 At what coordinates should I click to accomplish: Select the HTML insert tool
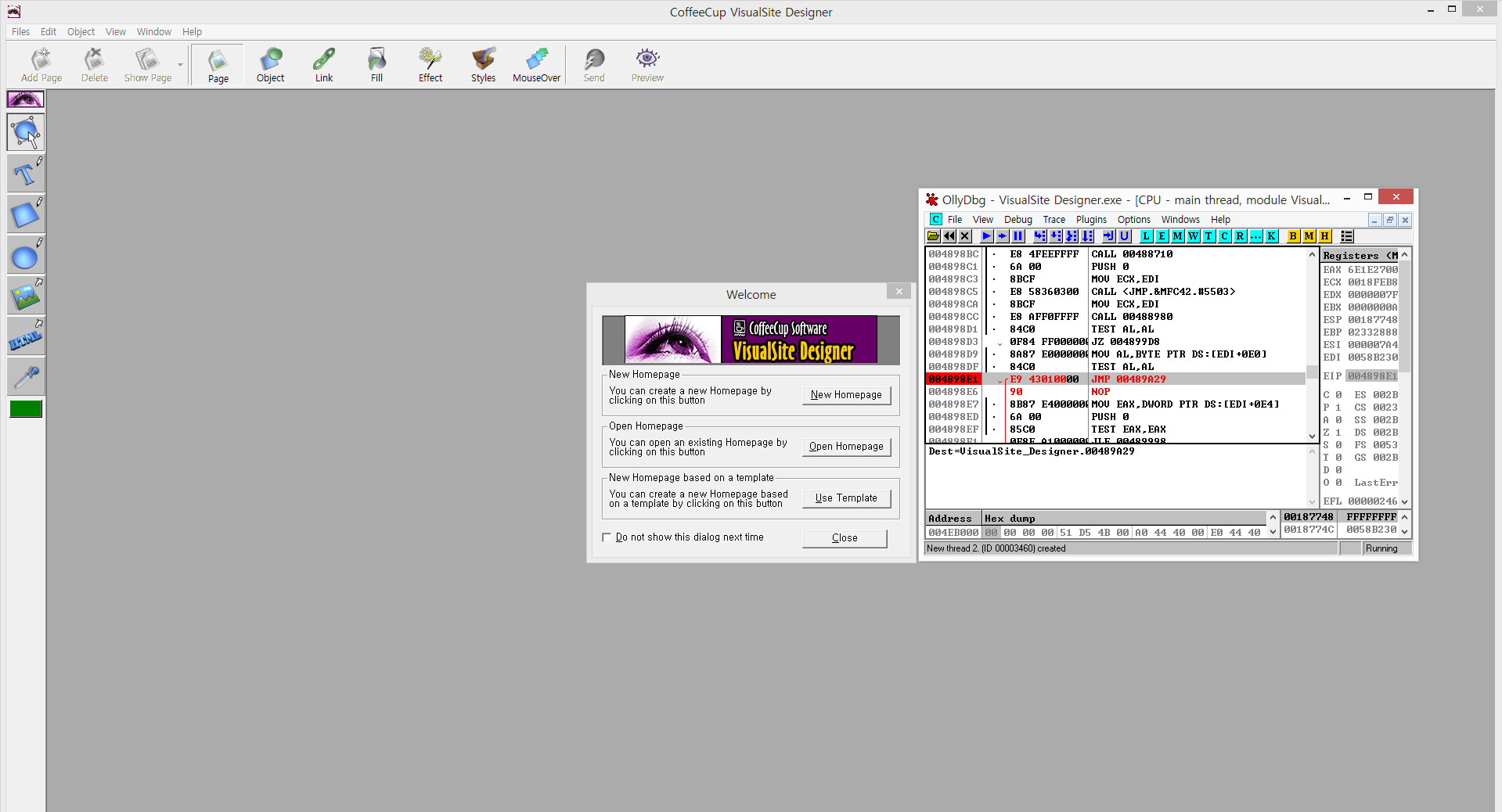(26, 336)
